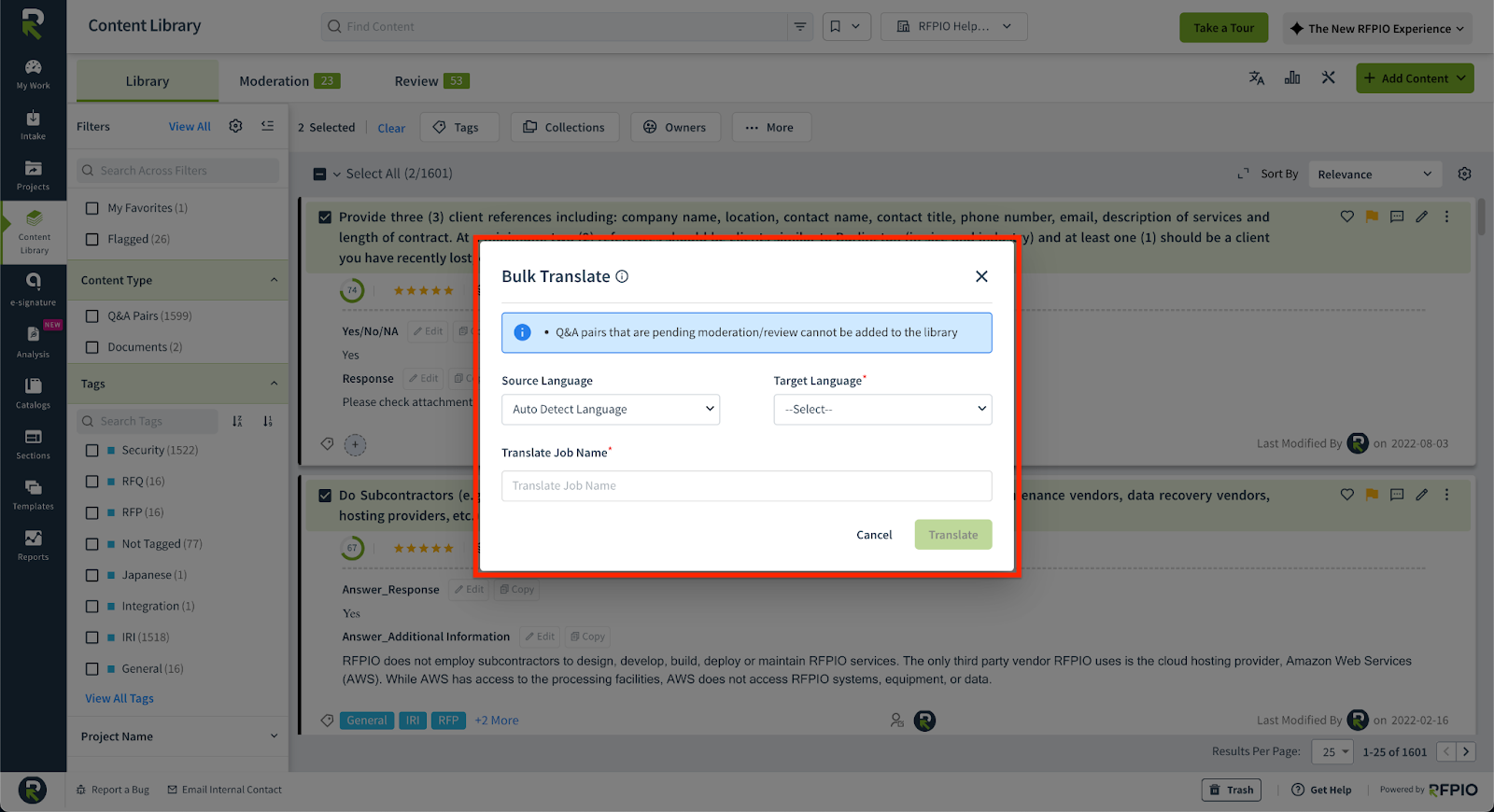Open Projects in the sidebar
The image size is (1494, 812).
coord(33,175)
